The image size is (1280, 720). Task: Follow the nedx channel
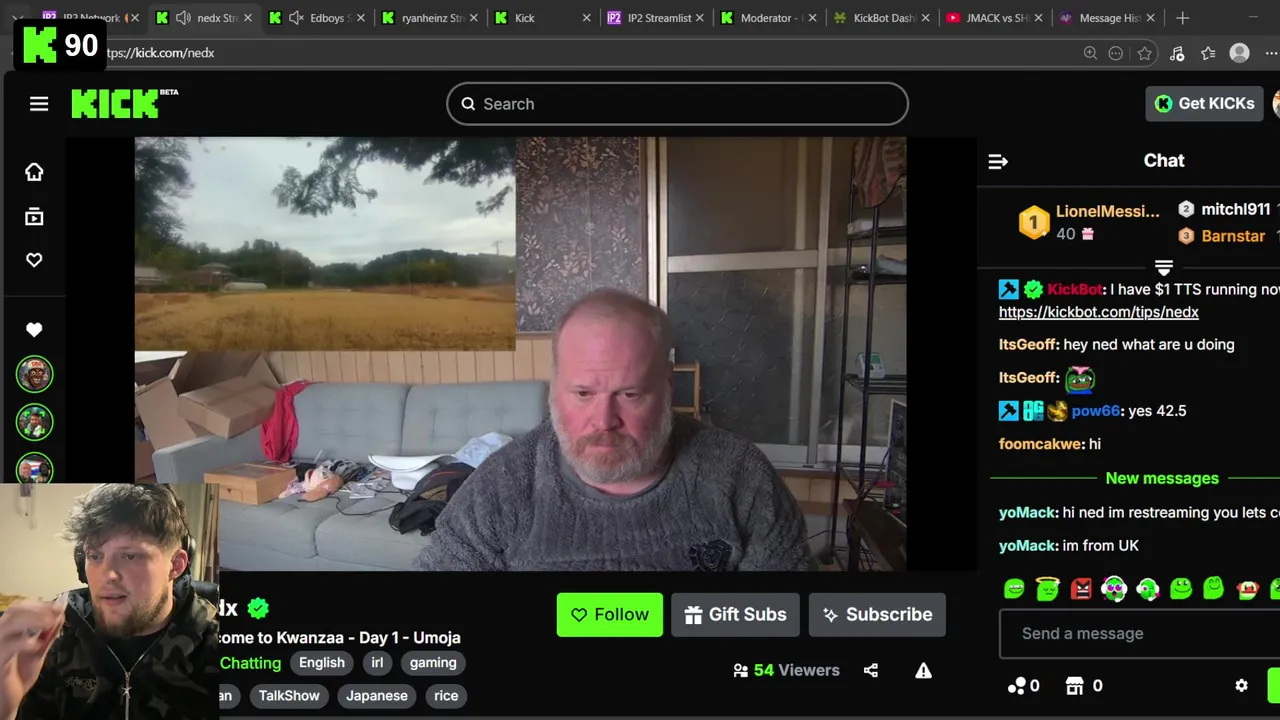[x=609, y=615]
